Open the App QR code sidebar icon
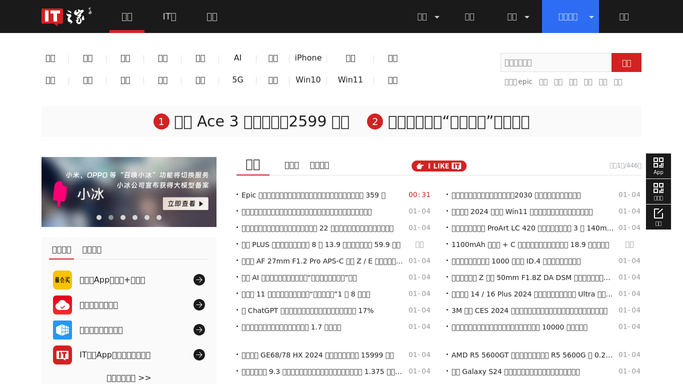 tap(658, 166)
